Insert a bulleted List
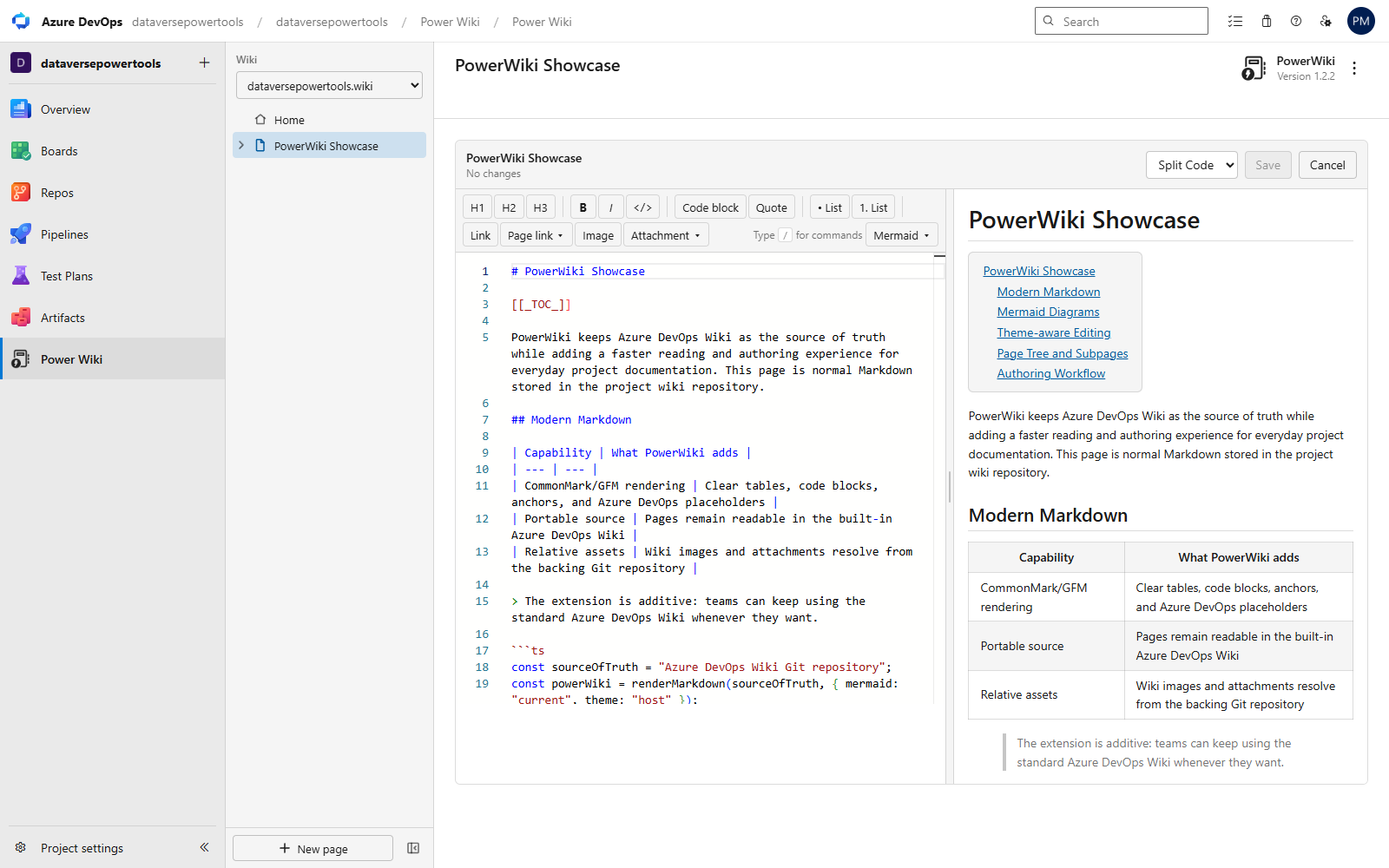The image size is (1389, 868). coord(830,207)
